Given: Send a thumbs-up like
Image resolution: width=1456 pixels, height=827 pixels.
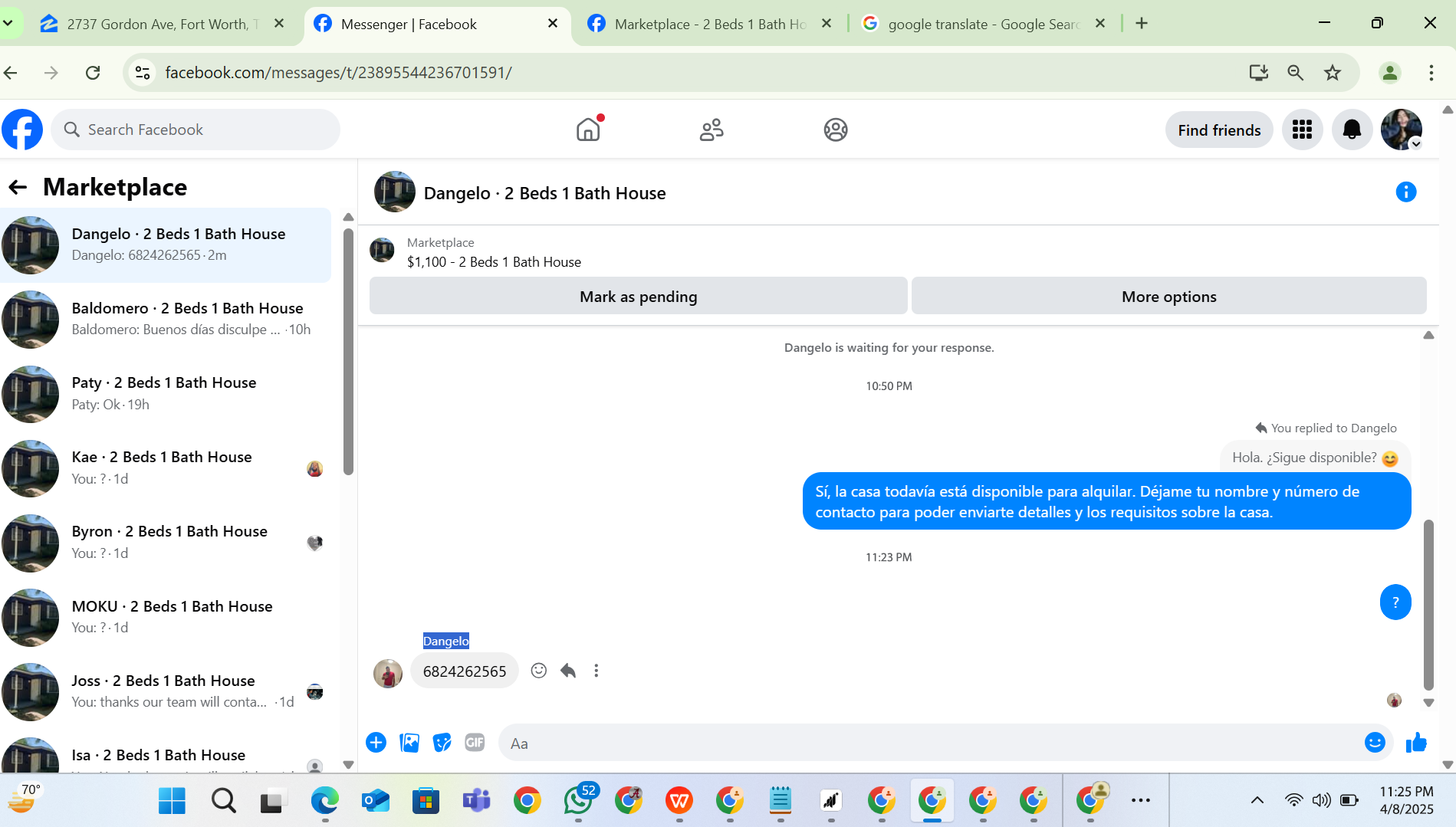Looking at the screenshot, I should [1416, 743].
